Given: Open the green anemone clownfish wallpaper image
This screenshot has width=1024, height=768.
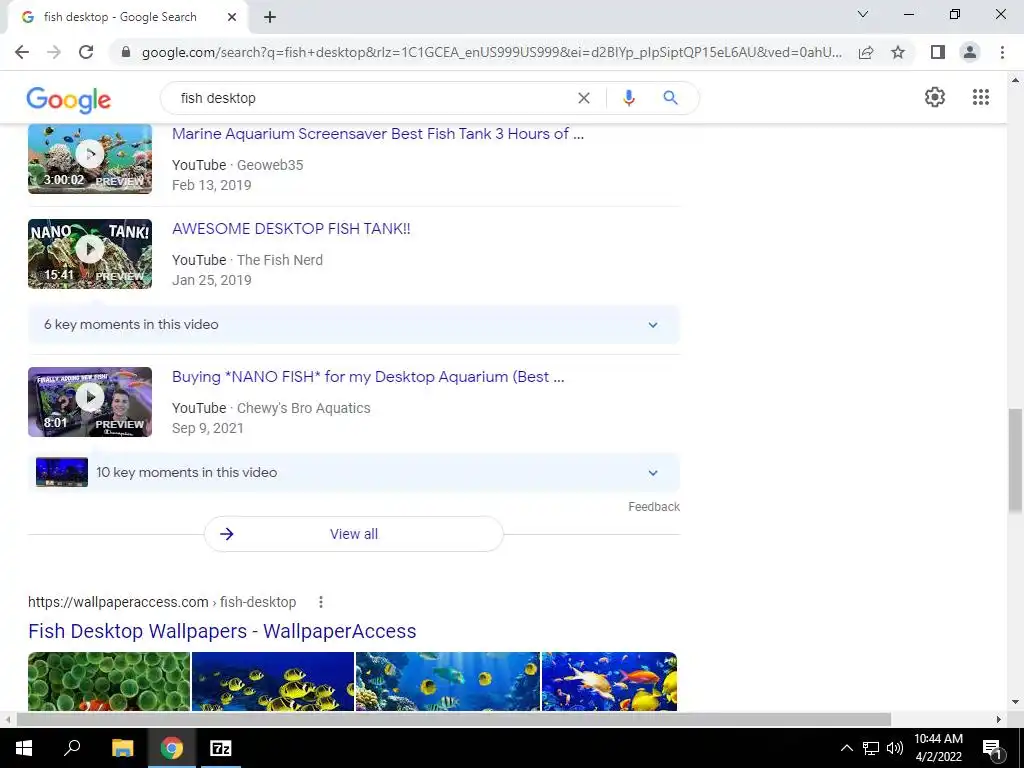Looking at the screenshot, I should pyautogui.click(x=109, y=681).
